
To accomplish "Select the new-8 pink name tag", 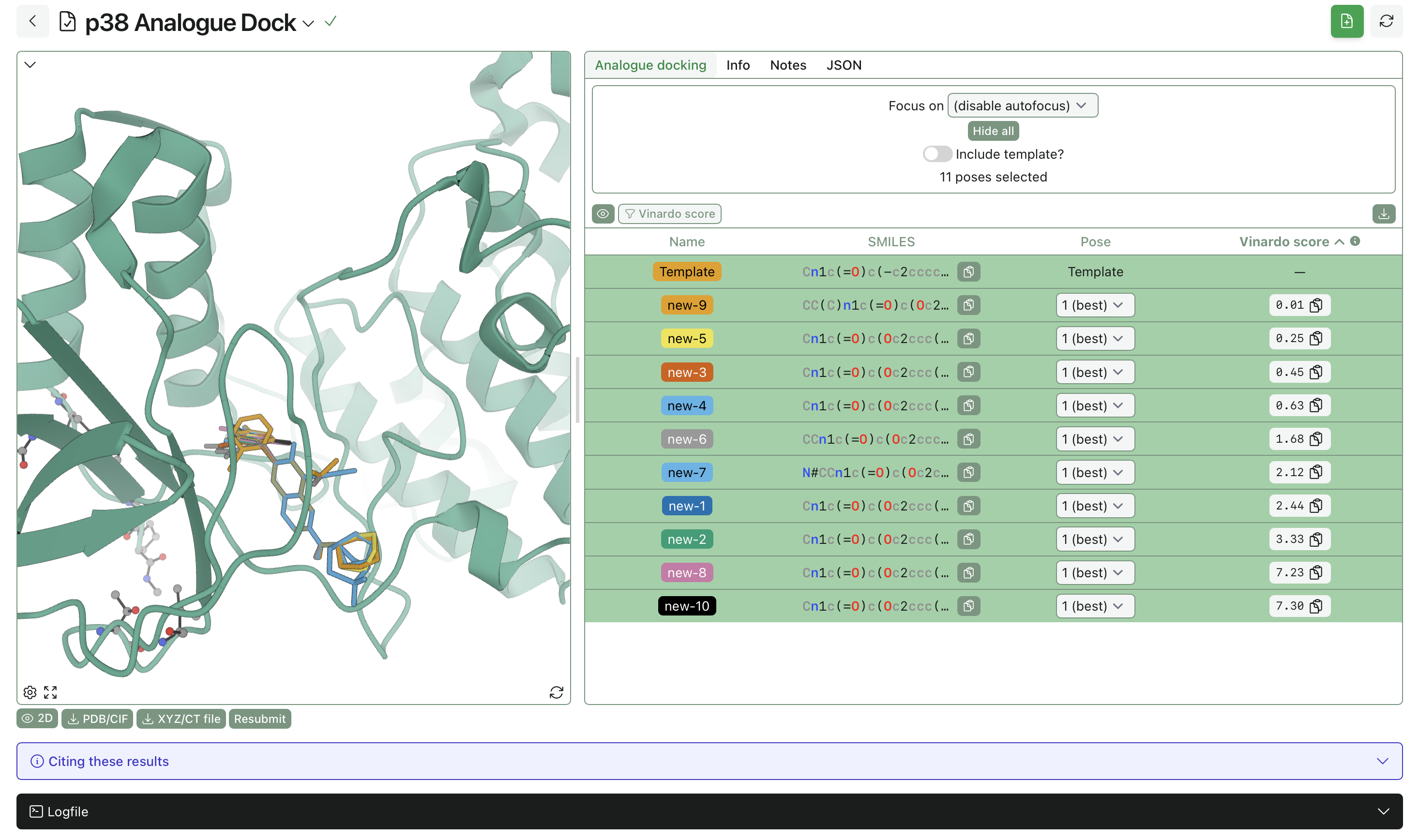I will click(x=687, y=572).
